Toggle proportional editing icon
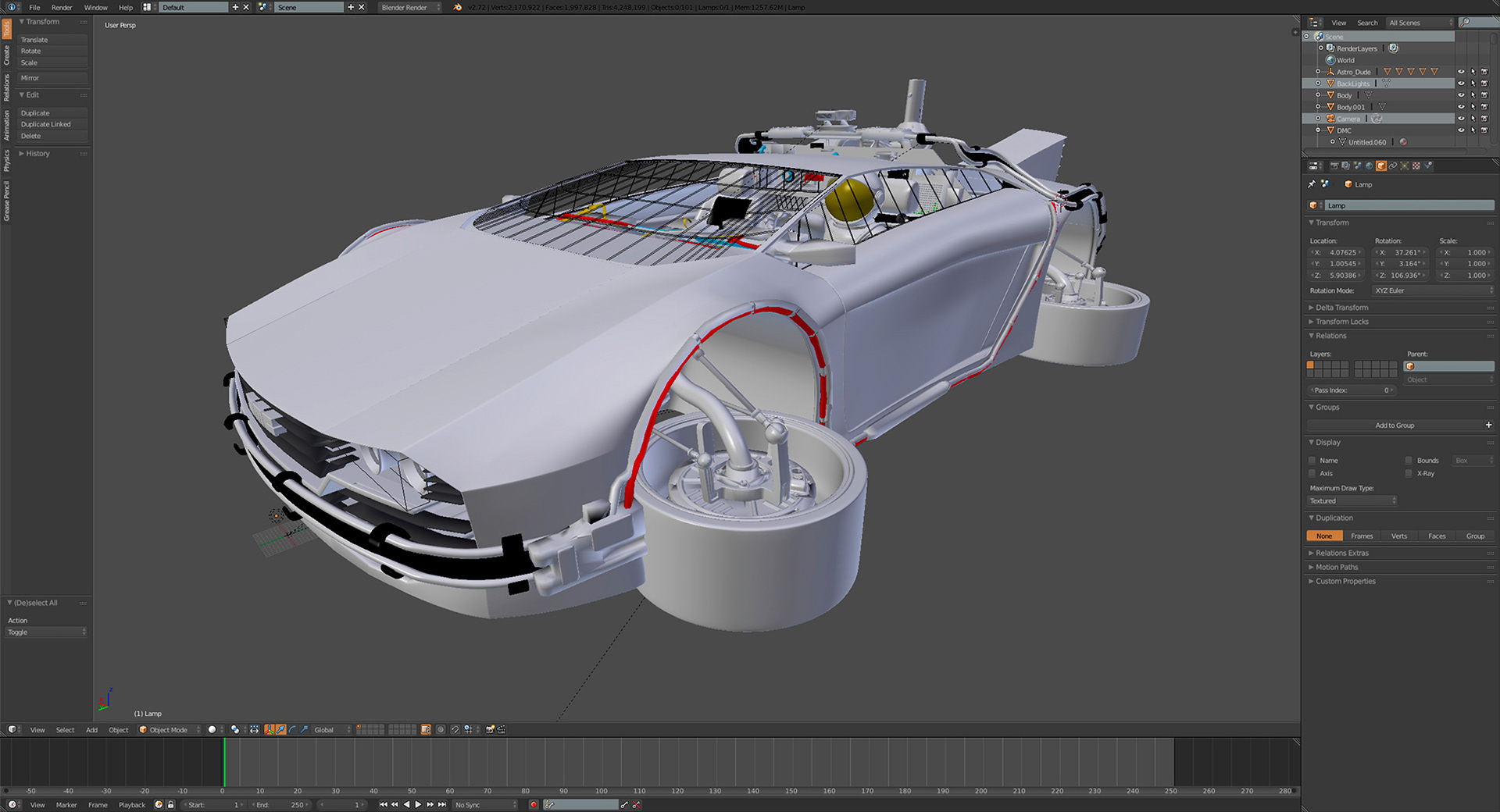The width and height of the screenshot is (1500, 812). [441, 729]
